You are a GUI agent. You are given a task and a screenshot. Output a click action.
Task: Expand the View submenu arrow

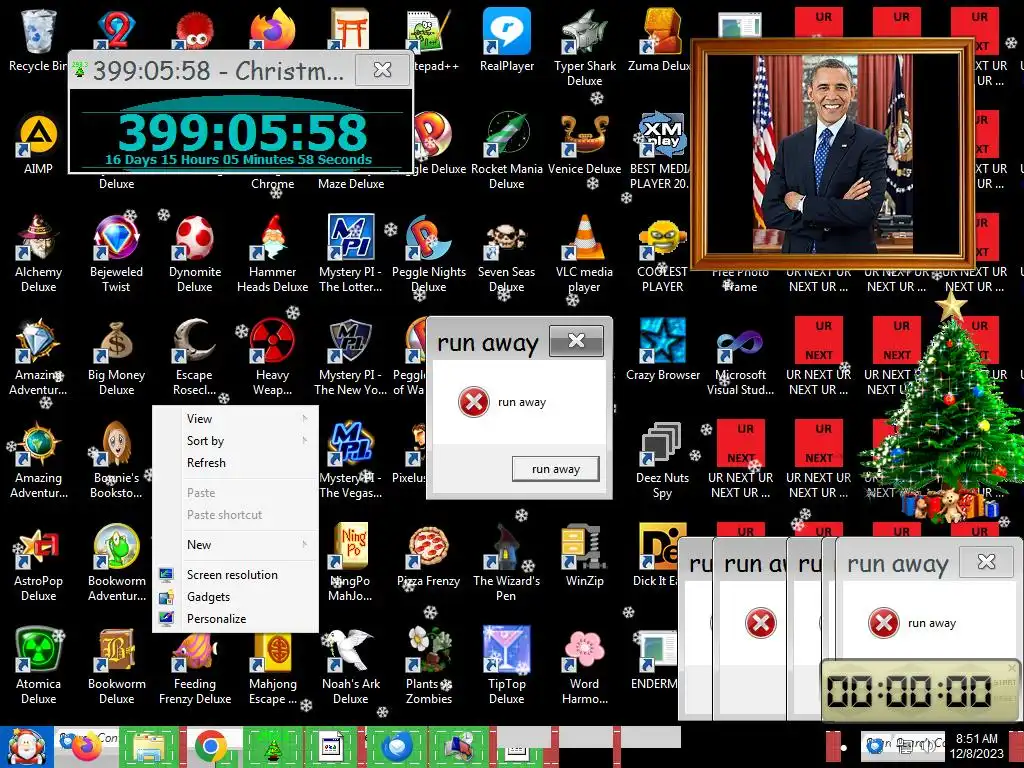305,418
